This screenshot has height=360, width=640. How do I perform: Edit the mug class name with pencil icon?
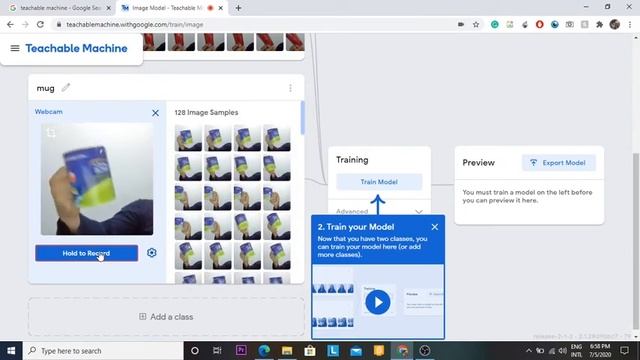[66, 87]
